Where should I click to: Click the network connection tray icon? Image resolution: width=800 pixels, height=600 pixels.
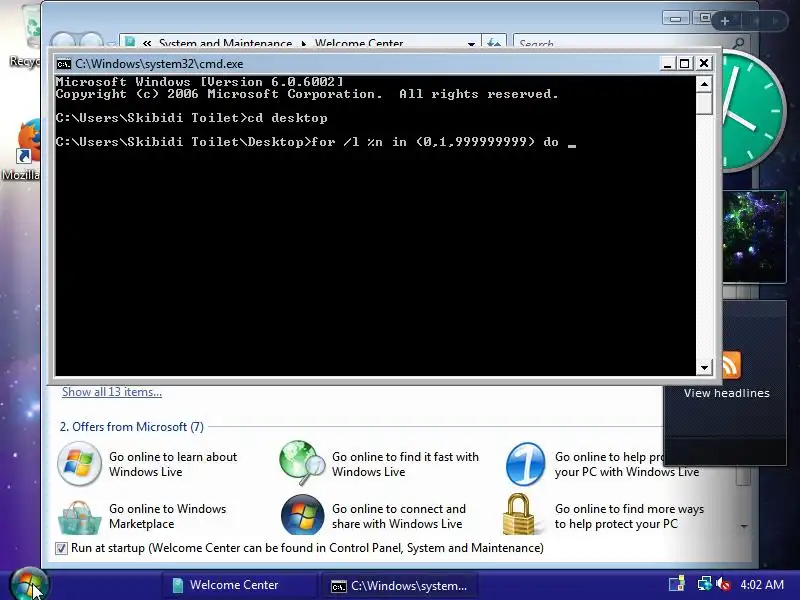pos(705,584)
